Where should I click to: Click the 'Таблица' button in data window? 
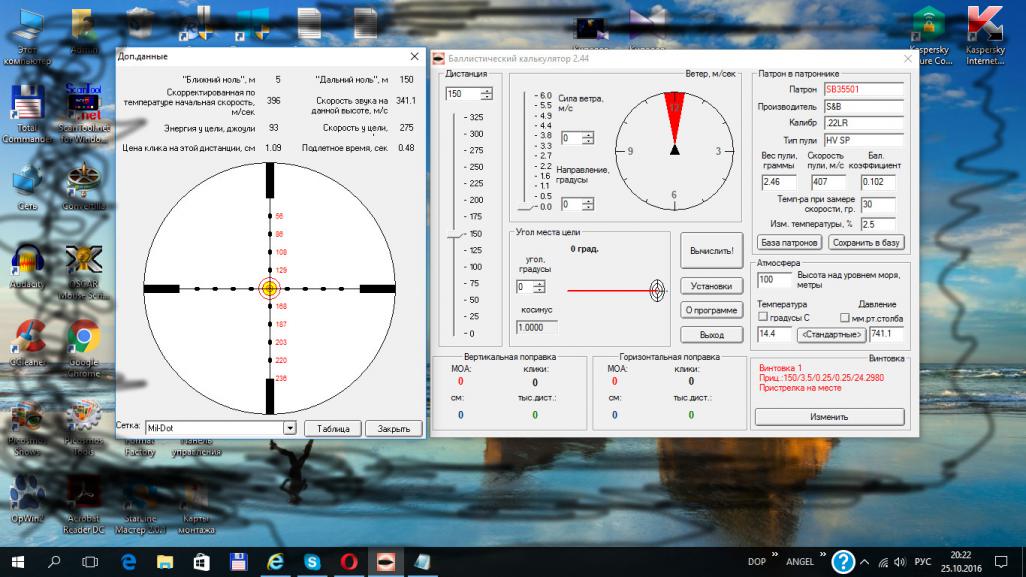(332, 428)
